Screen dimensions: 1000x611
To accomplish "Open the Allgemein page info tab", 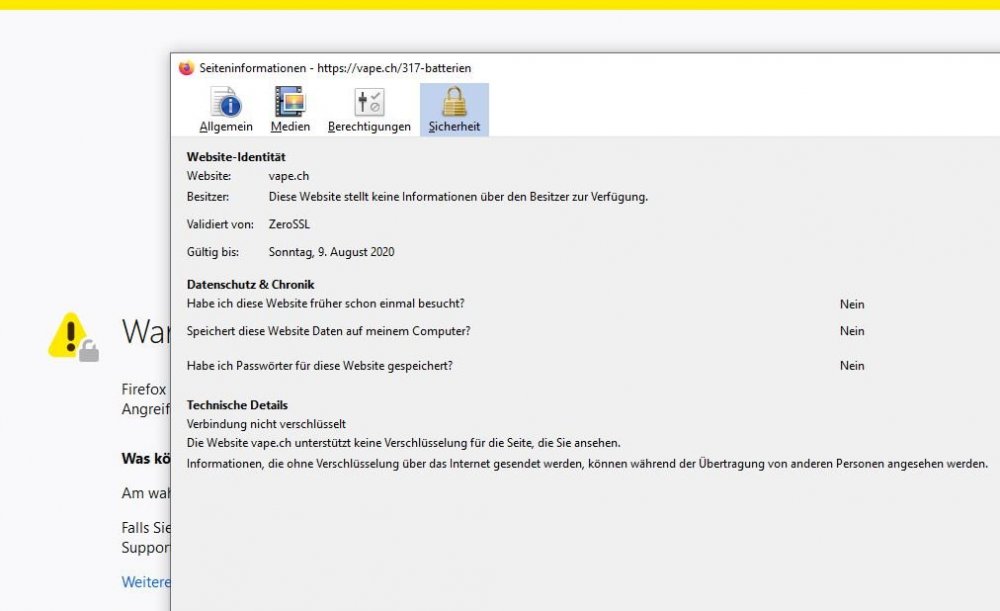I will click(226, 110).
